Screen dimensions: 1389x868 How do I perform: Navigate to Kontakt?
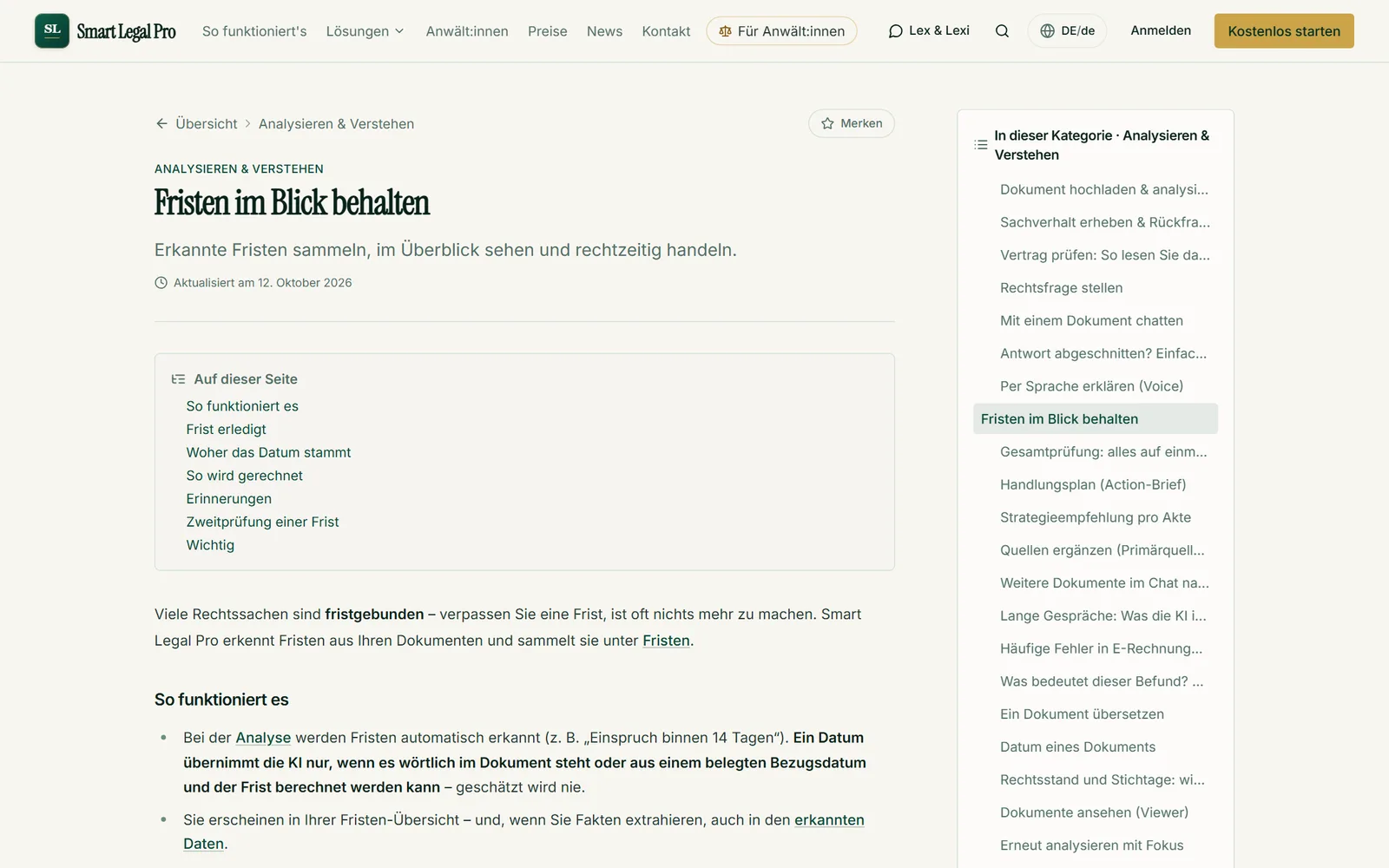coord(666,31)
